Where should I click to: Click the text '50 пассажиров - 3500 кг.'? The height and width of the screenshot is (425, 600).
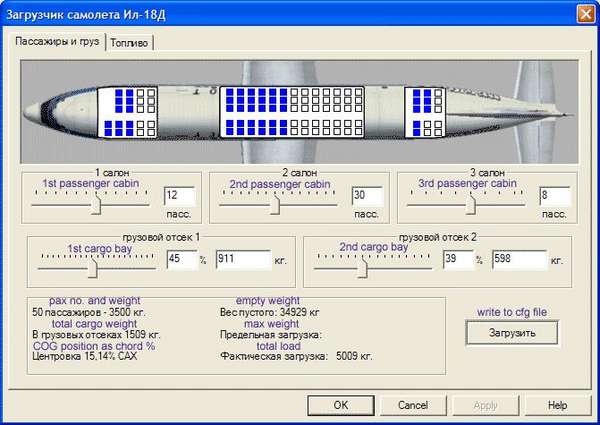pos(89,312)
